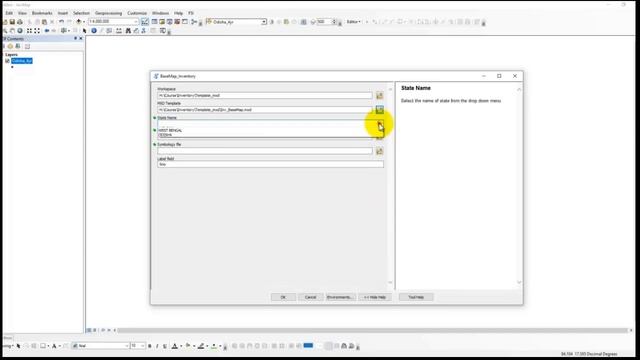The height and width of the screenshot is (360, 640).
Task: Open the Python window icon
Action: (185, 22)
